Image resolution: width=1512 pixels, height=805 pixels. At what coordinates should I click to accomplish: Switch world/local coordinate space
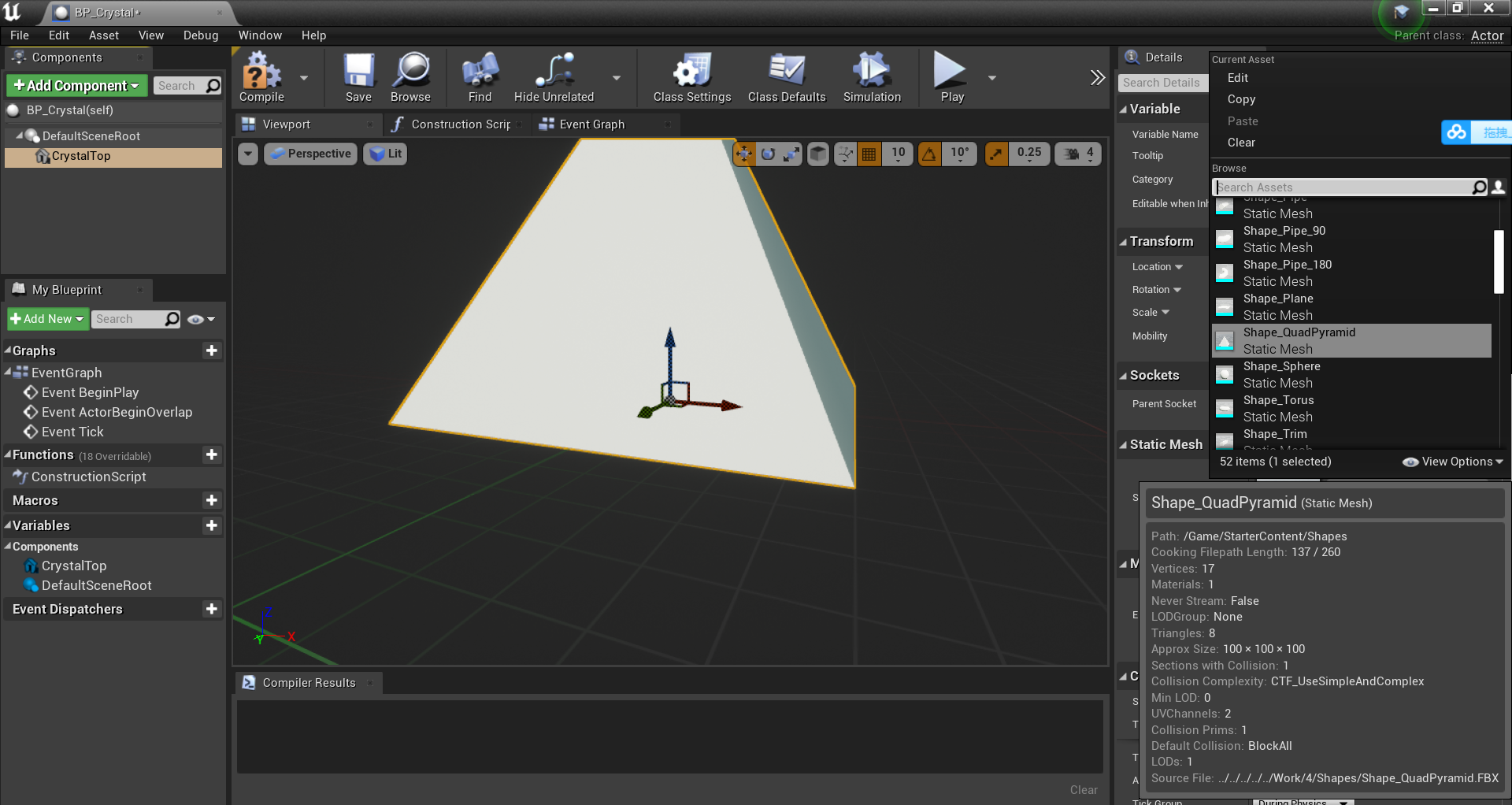(x=845, y=154)
